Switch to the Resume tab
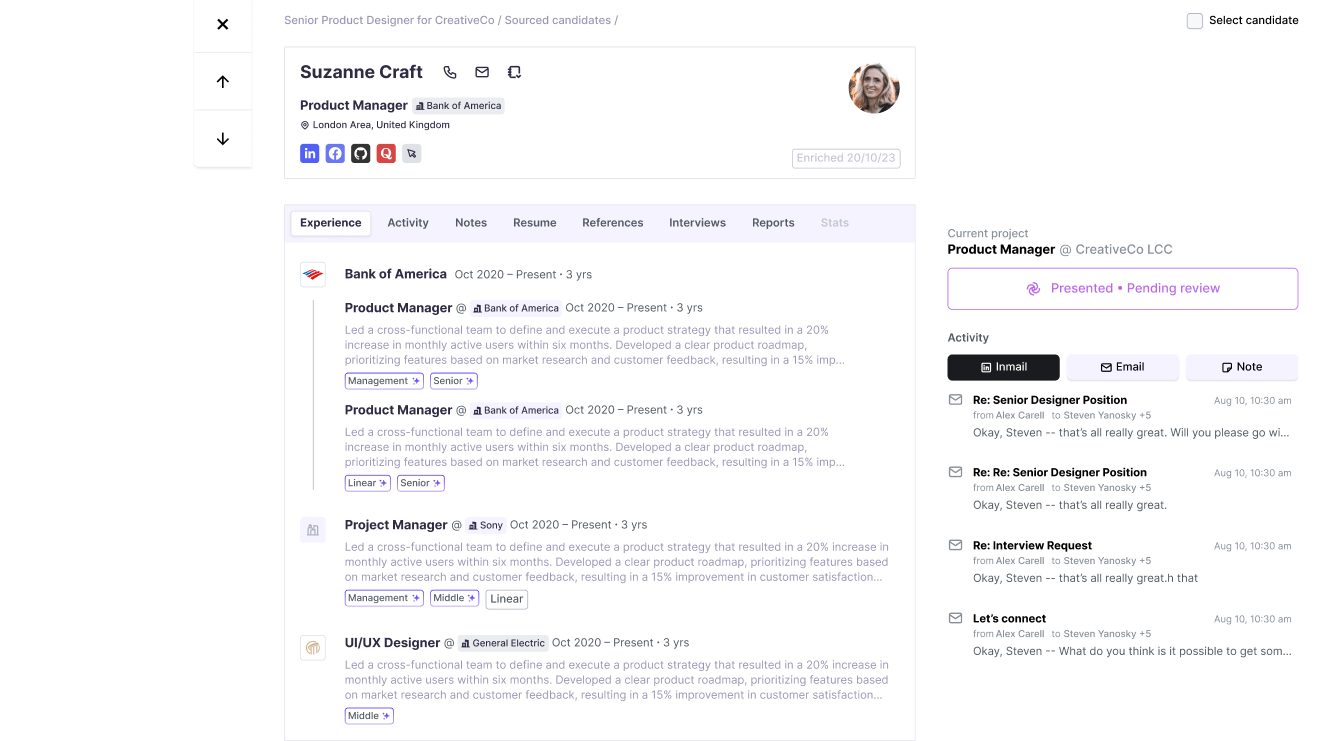1331x741 pixels. (535, 223)
